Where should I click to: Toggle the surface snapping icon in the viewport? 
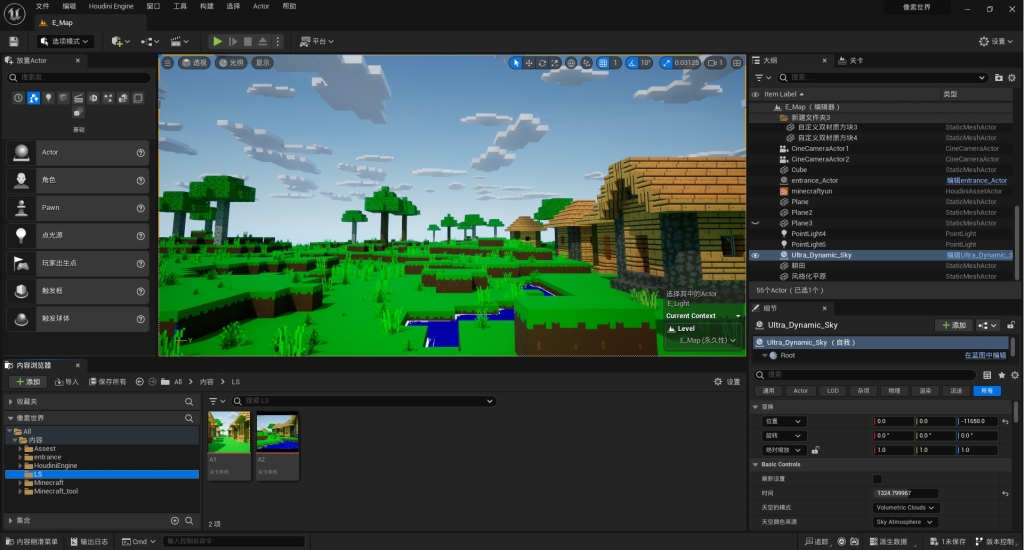click(586, 63)
